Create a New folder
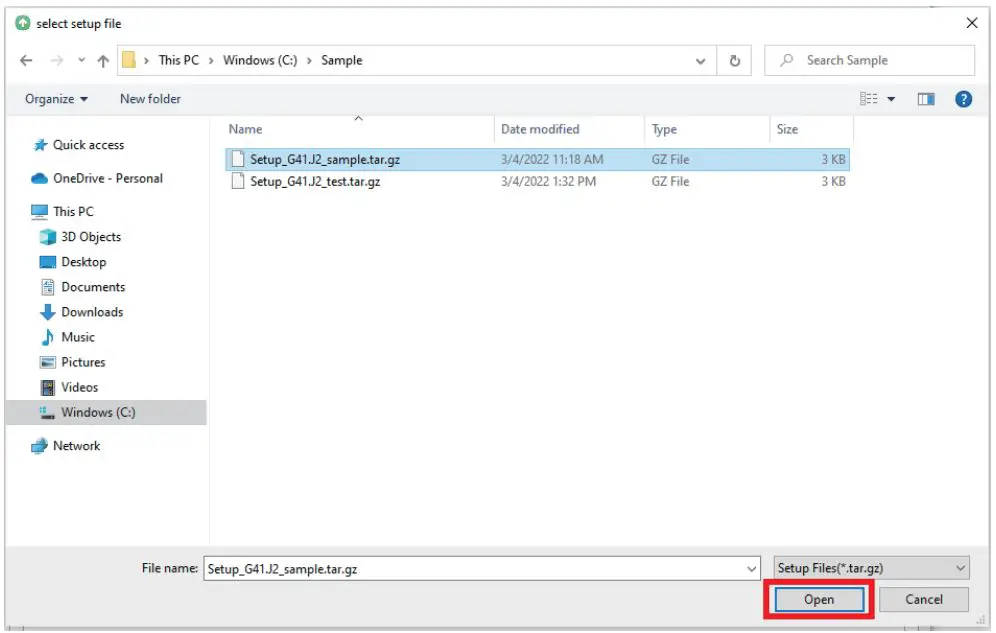The height and width of the screenshot is (633, 996). (x=151, y=99)
